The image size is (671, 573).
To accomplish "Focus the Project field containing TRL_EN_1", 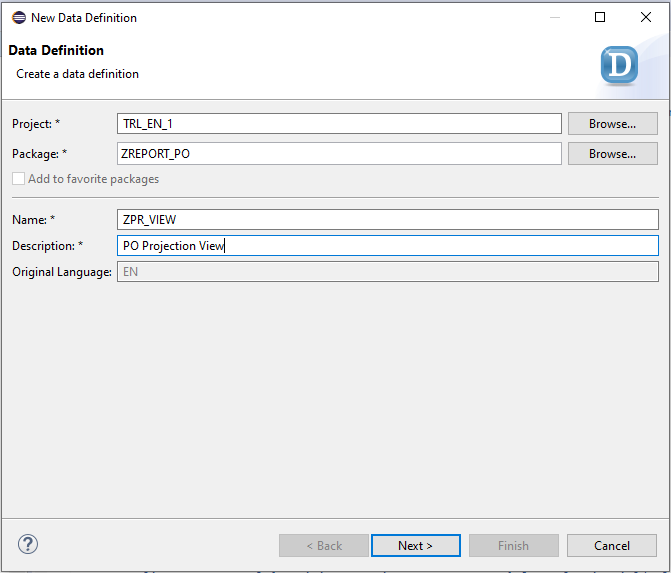I will point(339,124).
